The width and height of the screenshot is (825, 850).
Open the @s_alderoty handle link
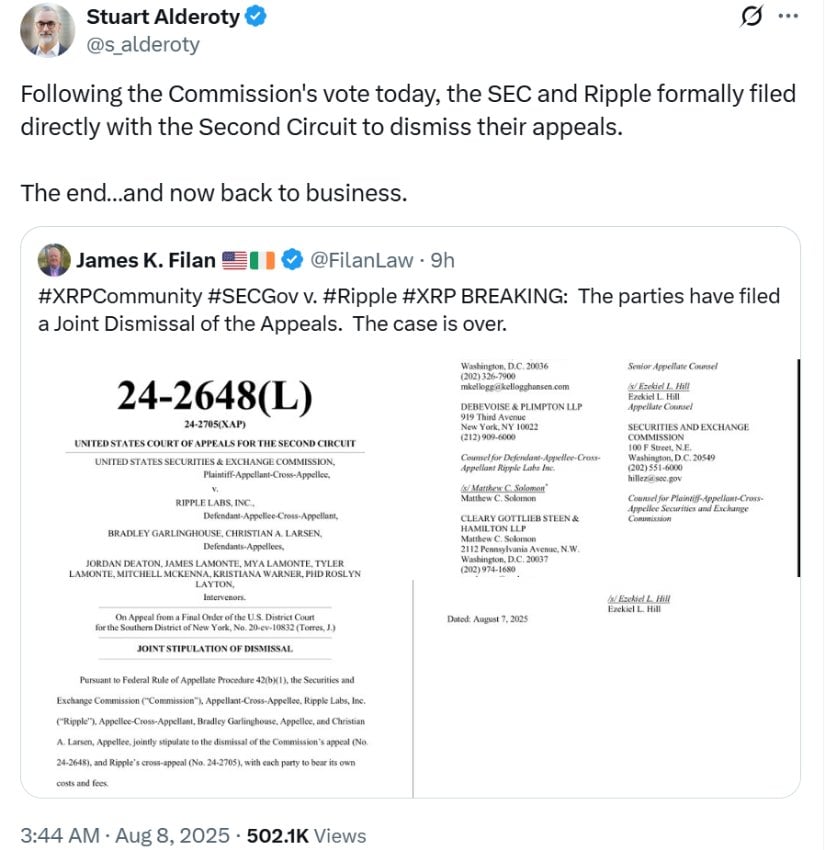[x=143, y=44]
